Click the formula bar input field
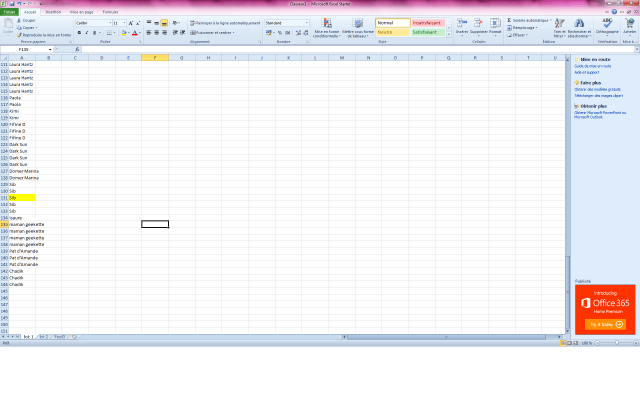The width and height of the screenshot is (640, 408). click(x=358, y=49)
